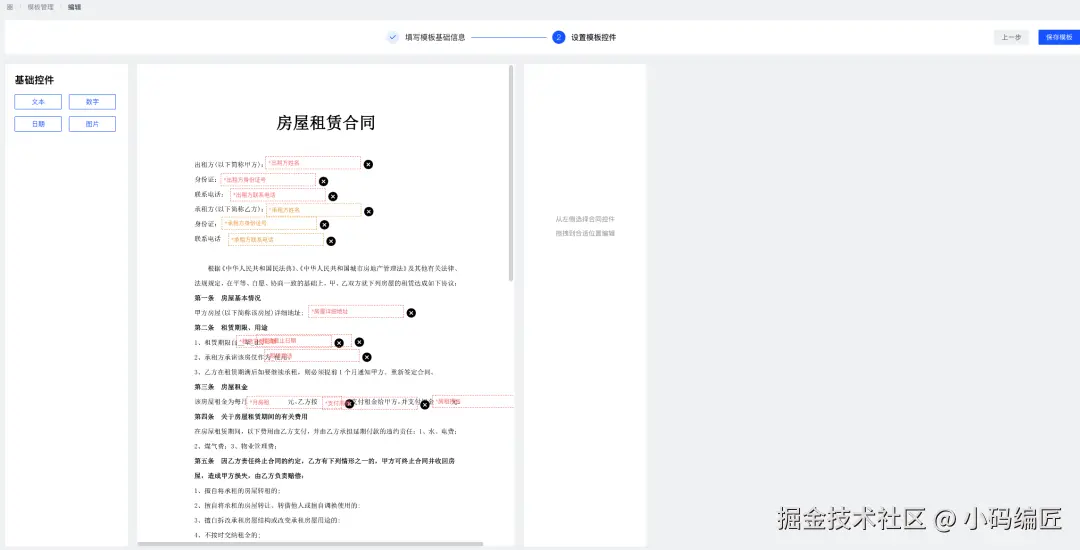Go to step 填写模板基础信息
The width and height of the screenshot is (1080, 550).
coord(435,37)
